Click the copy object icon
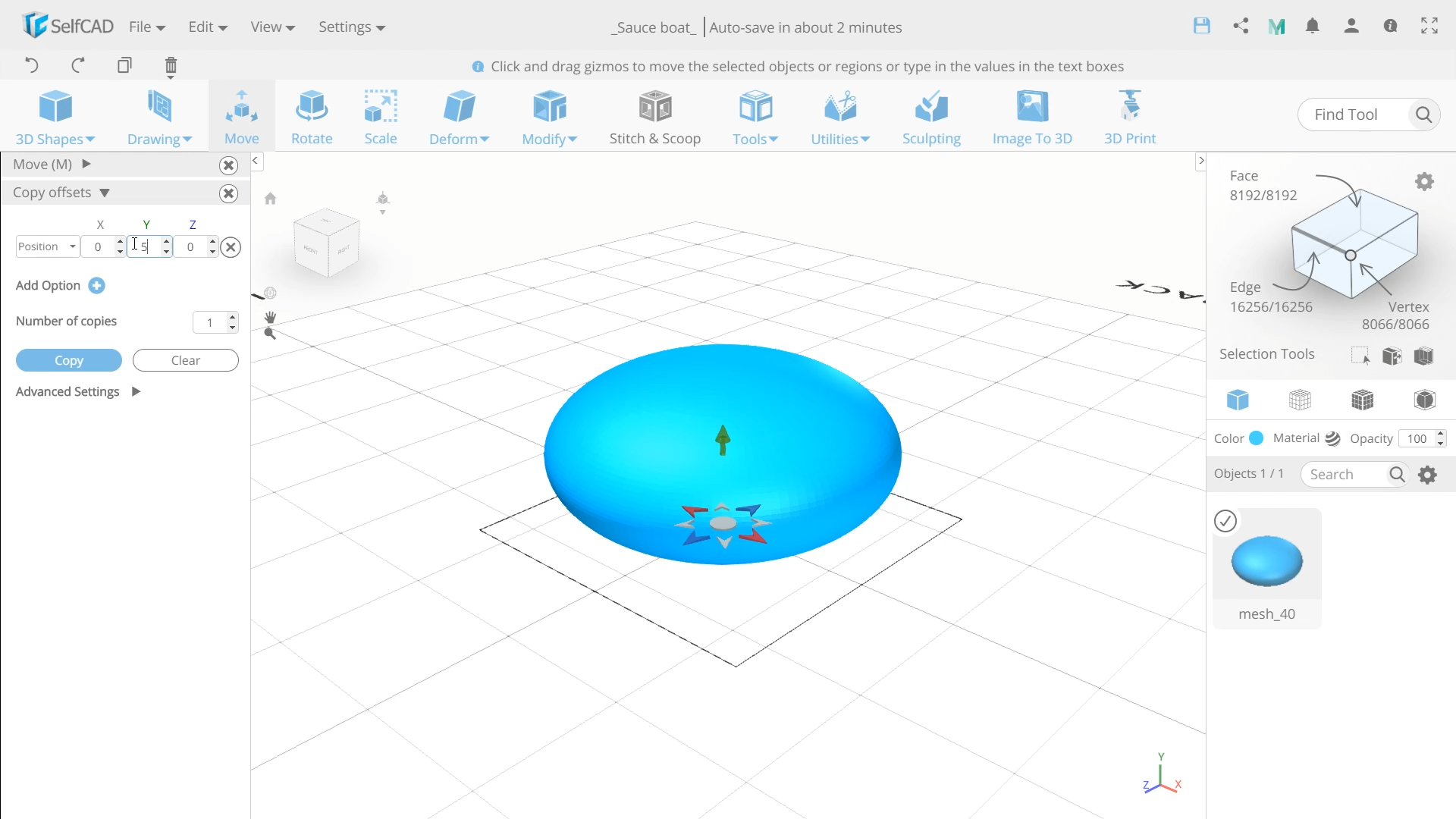This screenshot has width=1456, height=819. coord(124,65)
